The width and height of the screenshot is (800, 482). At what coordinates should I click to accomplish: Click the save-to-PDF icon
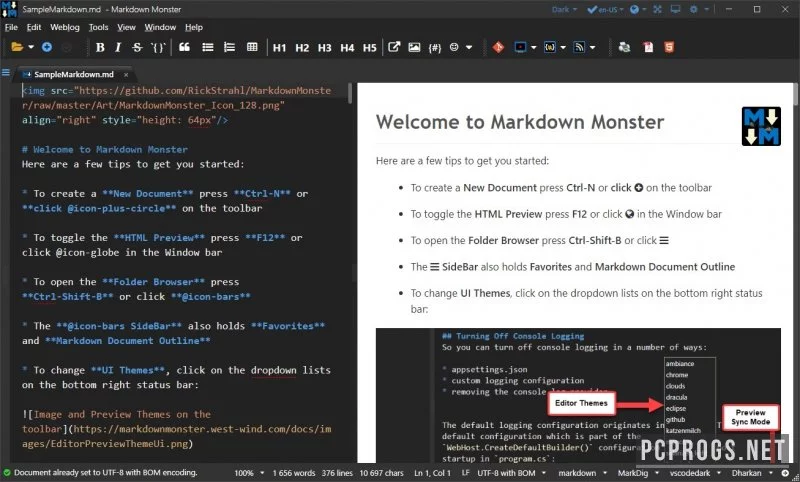648,47
